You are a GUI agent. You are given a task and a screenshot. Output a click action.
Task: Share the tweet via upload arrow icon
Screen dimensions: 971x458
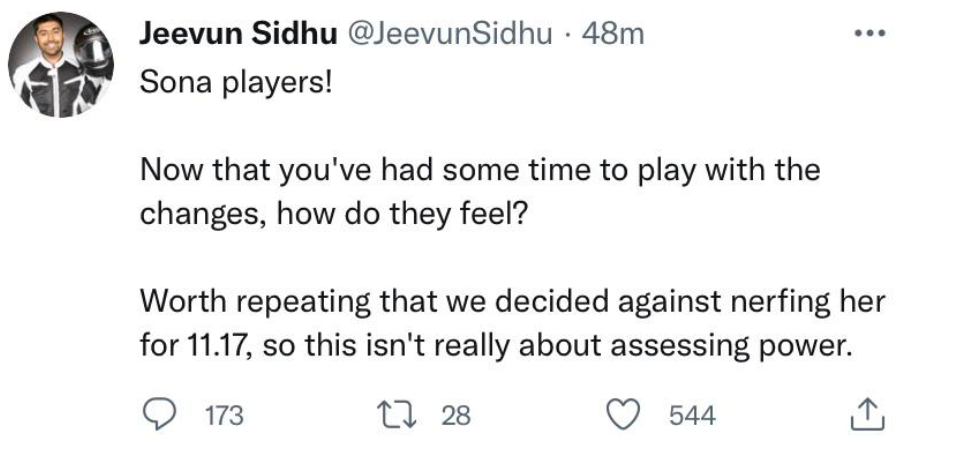point(867,414)
